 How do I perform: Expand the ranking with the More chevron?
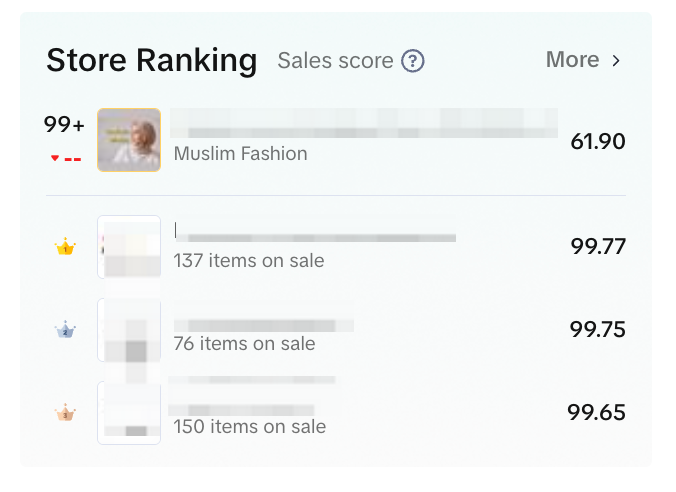pyautogui.click(x=616, y=61)
